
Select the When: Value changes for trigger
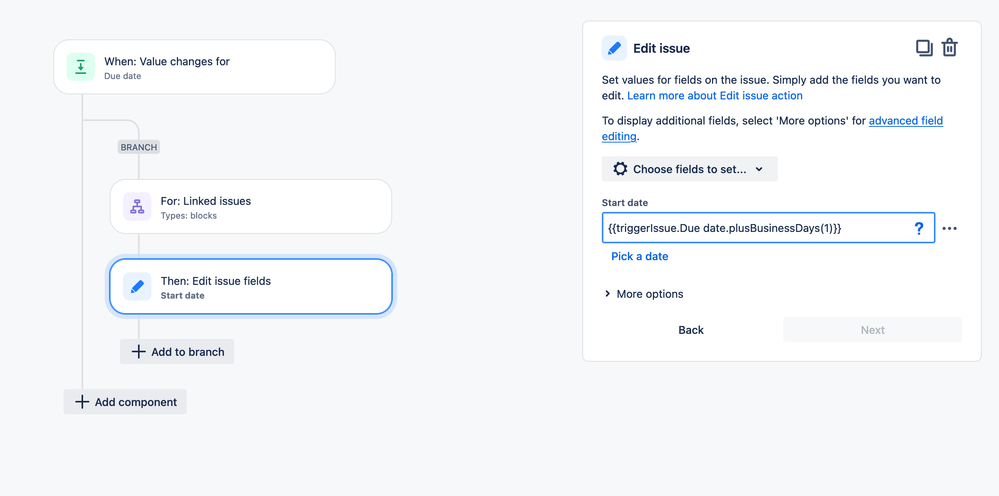pos(195,67)
